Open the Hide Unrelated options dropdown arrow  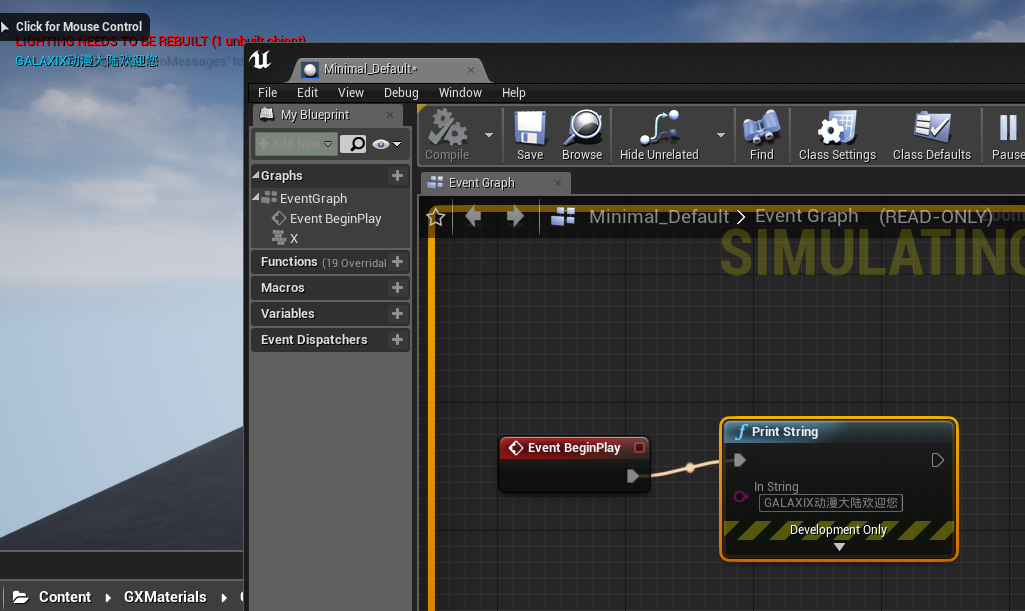(x=720, y=134)
